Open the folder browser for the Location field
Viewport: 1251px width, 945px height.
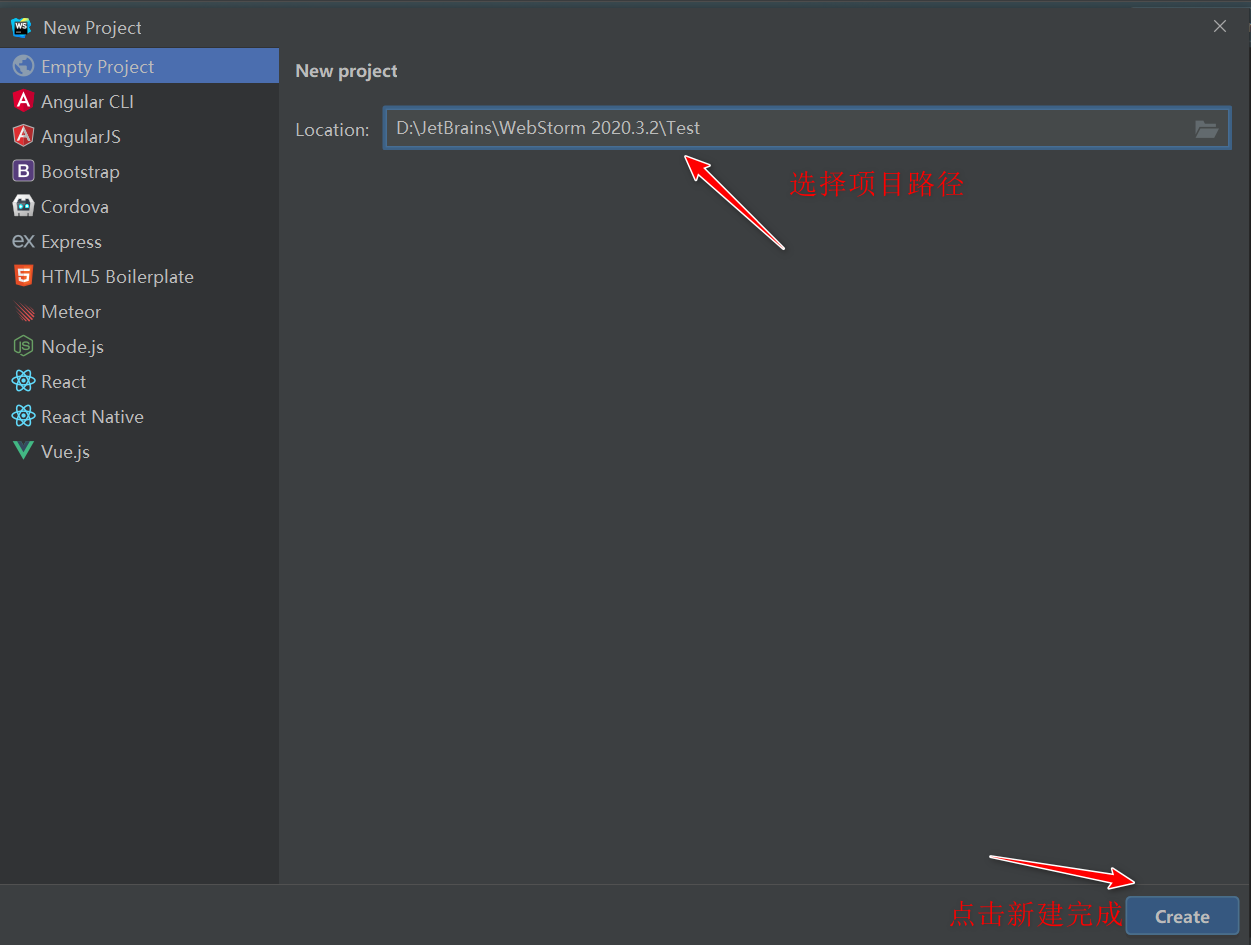pos(1206,128)
